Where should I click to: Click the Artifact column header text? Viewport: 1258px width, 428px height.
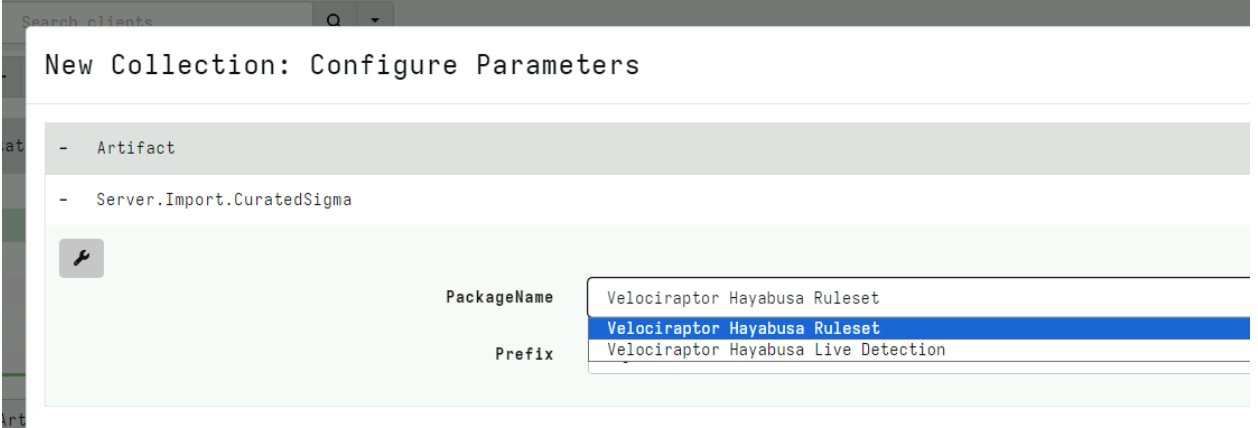tap(135, 148)
